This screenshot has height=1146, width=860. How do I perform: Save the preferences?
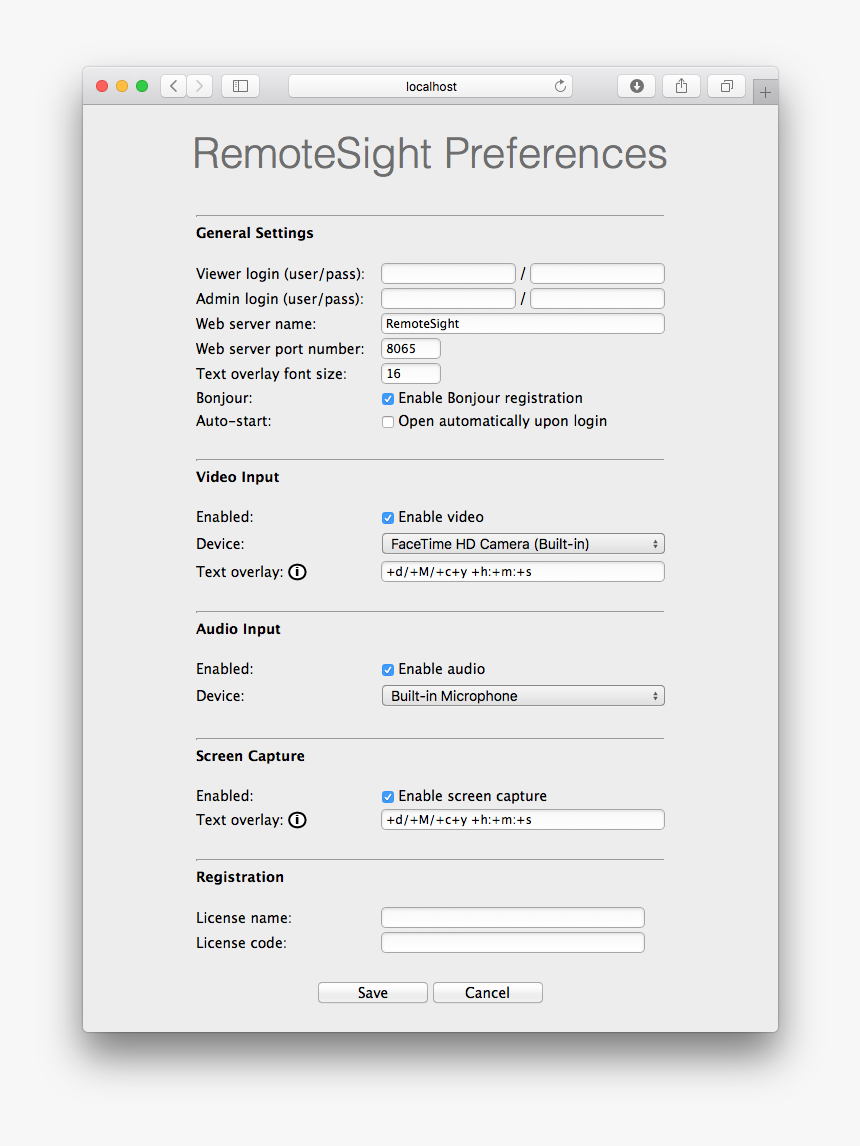click(373, 993)
